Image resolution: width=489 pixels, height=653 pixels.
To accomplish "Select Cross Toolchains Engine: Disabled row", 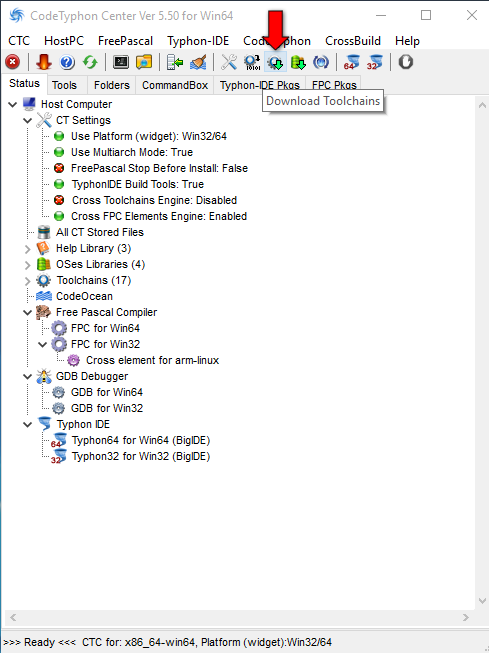I will tap(154, 200).
